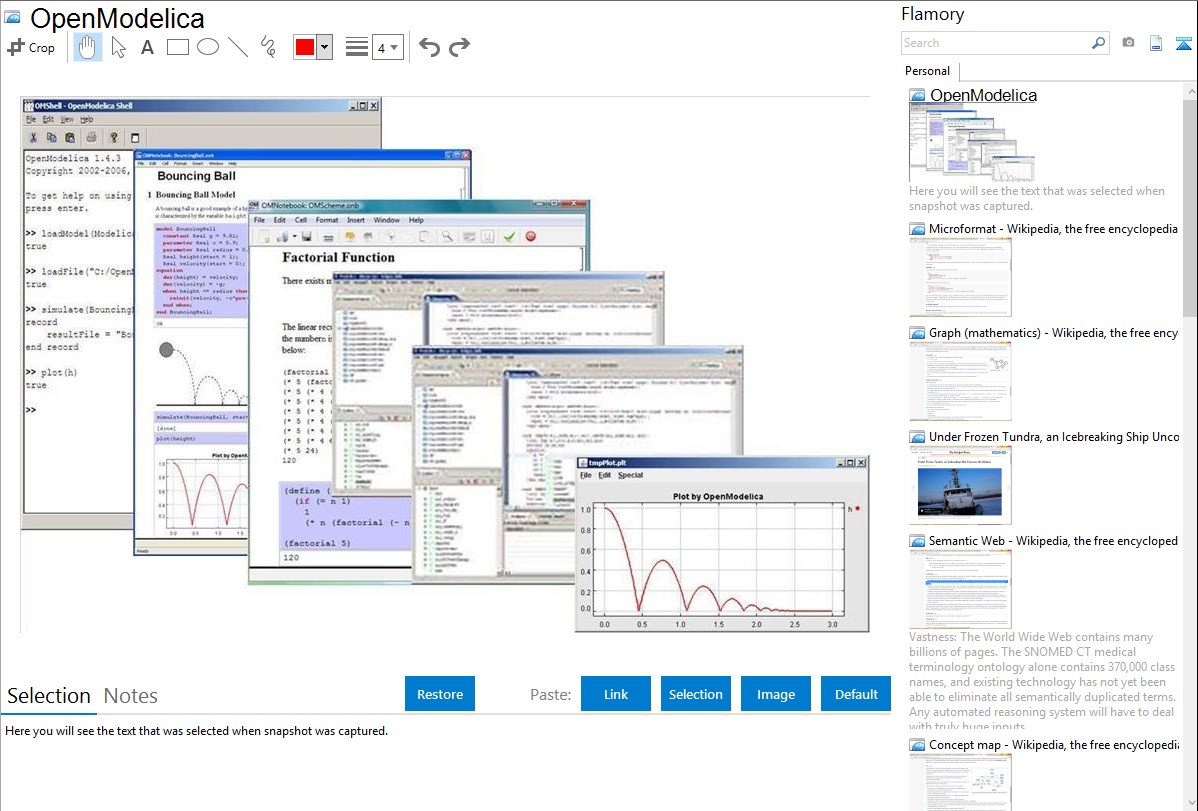1198x811 pixels.
Task: Switch to the Notes tab
Action: tap(131, 695)
